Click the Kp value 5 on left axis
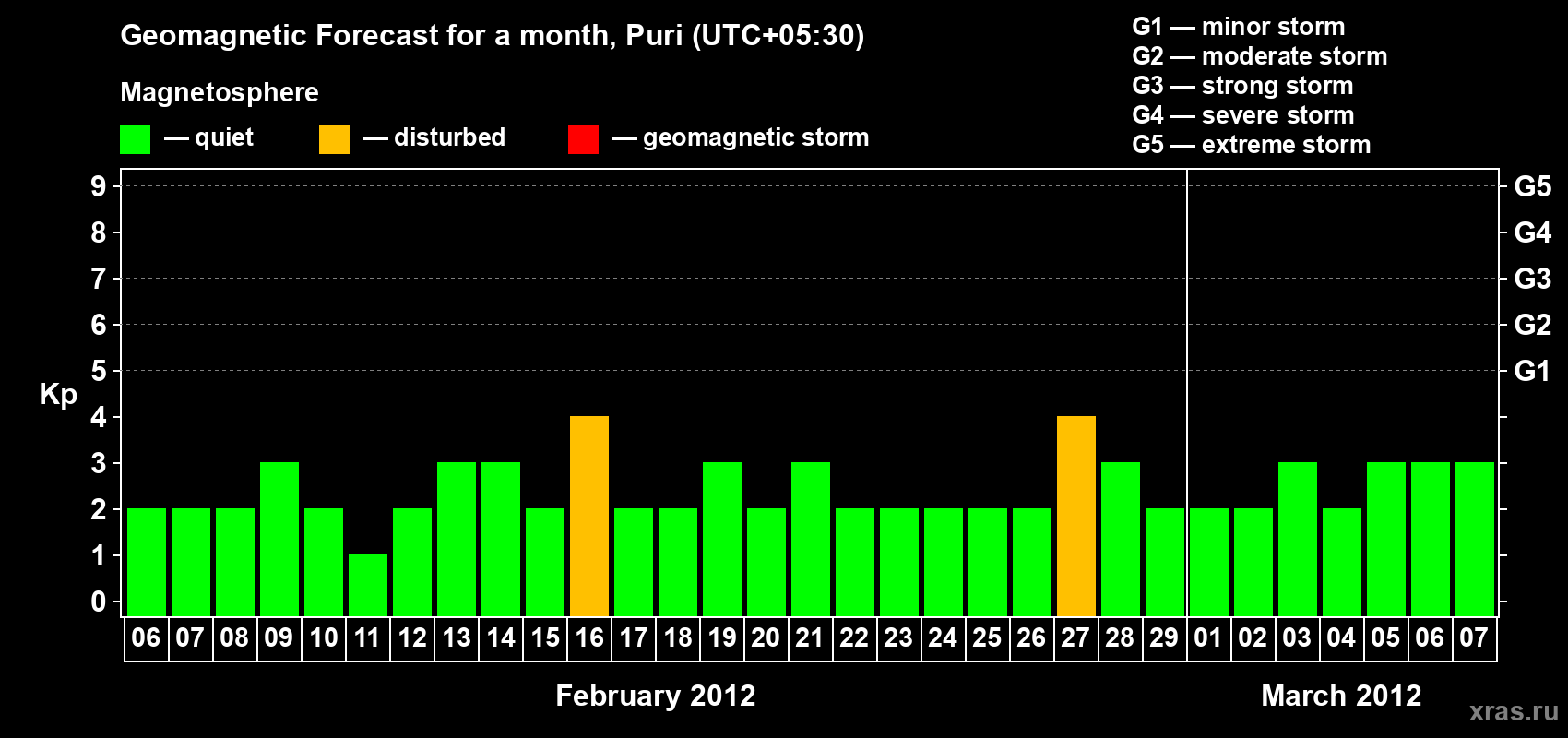1568x738 pixels. 99,371
